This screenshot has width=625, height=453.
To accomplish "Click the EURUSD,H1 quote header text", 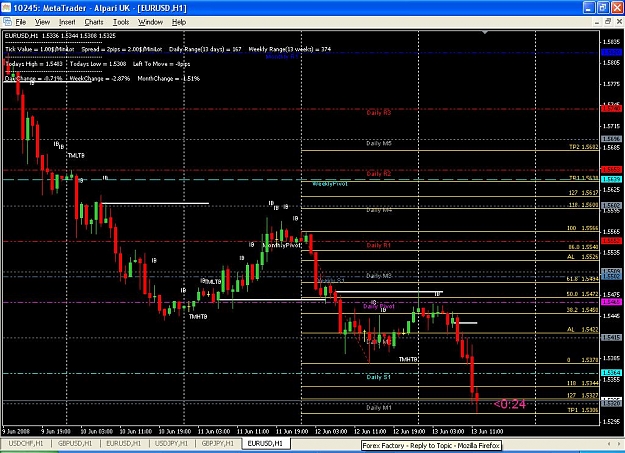I will tap(60, 35).
